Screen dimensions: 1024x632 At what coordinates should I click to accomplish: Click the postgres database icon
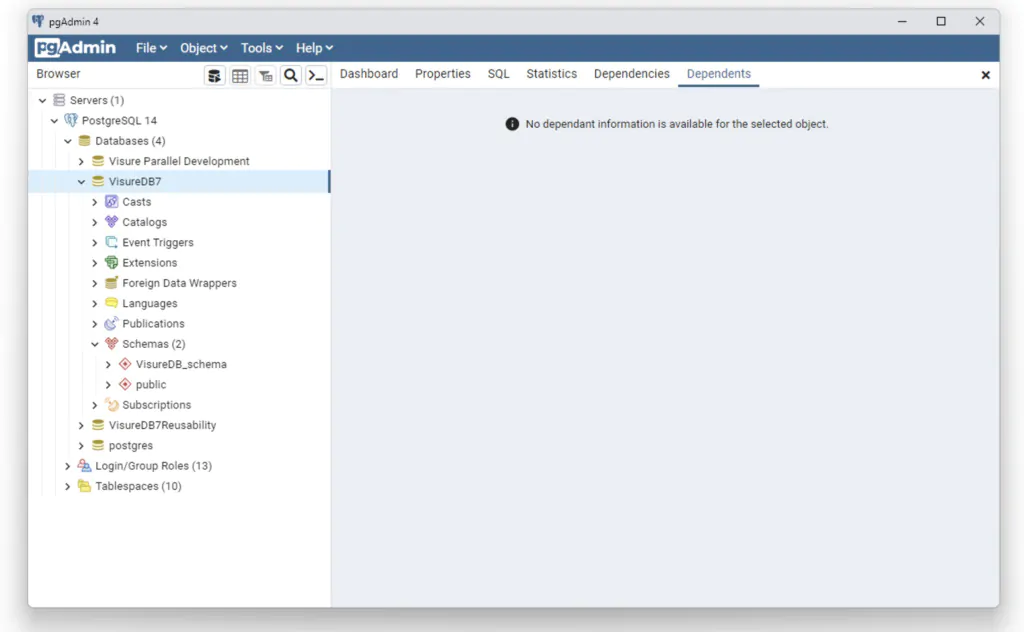click(x=98, y=445)
